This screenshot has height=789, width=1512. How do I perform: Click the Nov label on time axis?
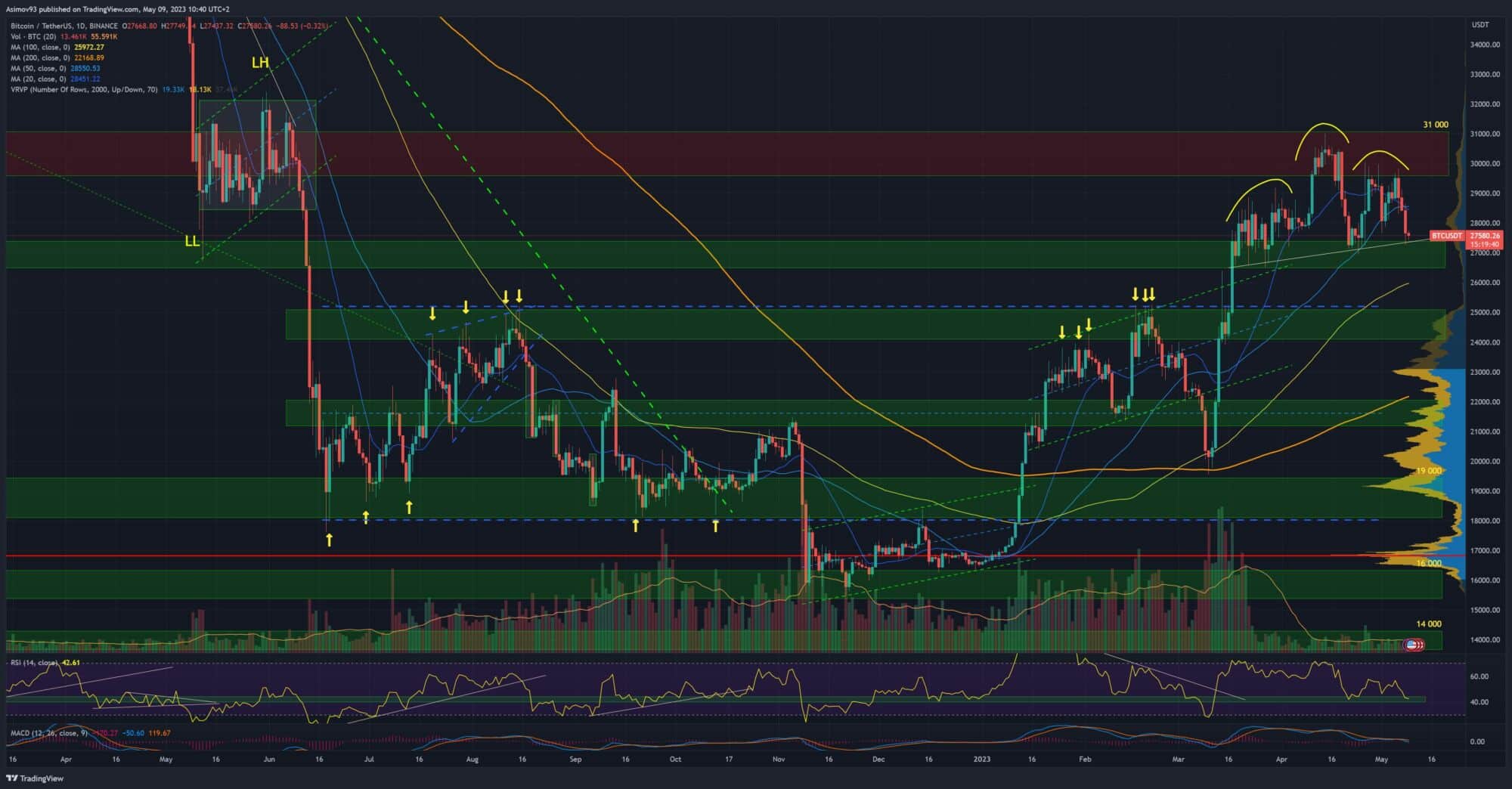tap(779, 760)
